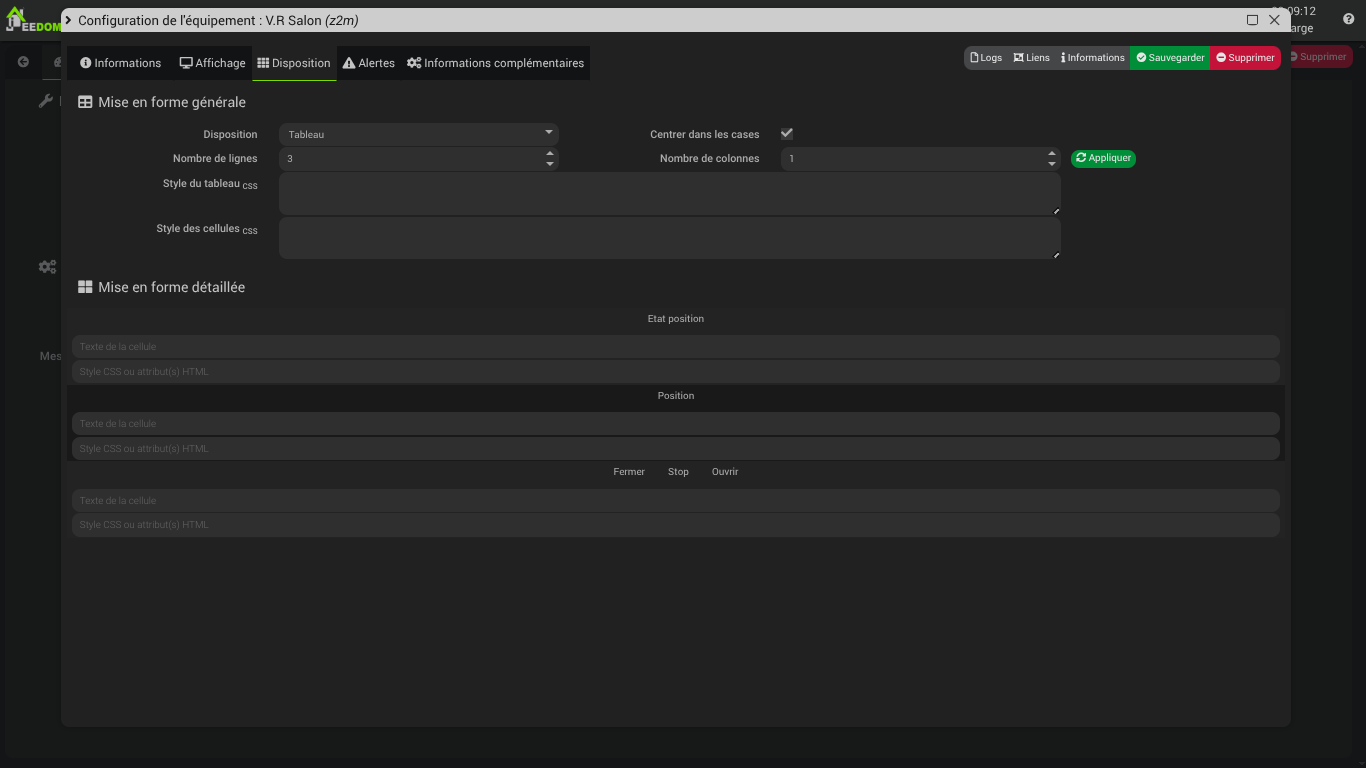1366x768 pixels.
Task: Decrease Nombre de colonnes with down arrow
Action: 1052,164
